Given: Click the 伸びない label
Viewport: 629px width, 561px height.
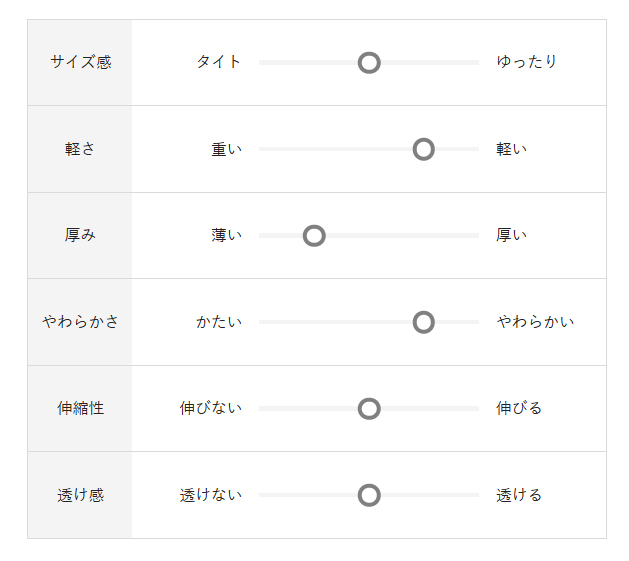Looking at the screenshot, I should (x=211, y=408).
